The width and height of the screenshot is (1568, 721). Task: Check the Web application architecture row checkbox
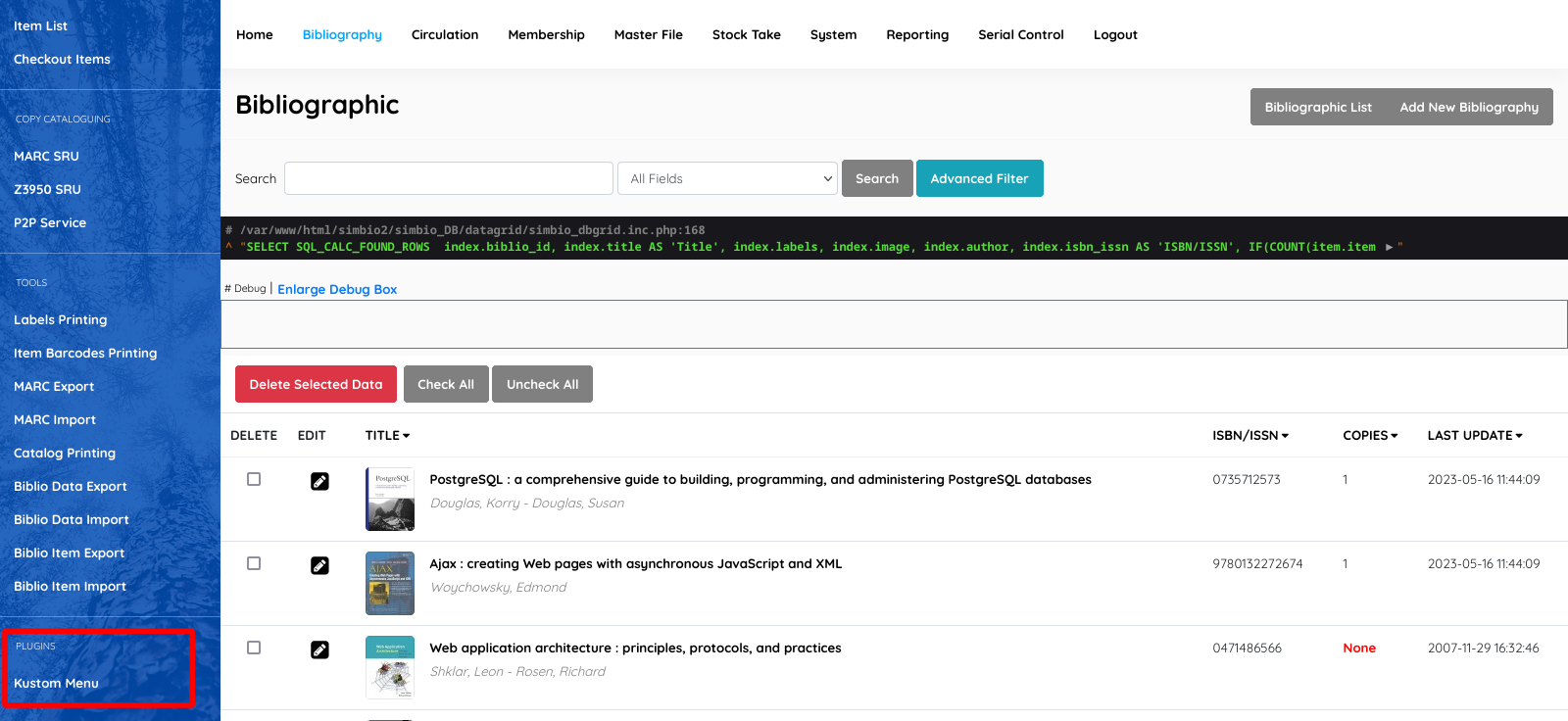[x=254, y=648]
